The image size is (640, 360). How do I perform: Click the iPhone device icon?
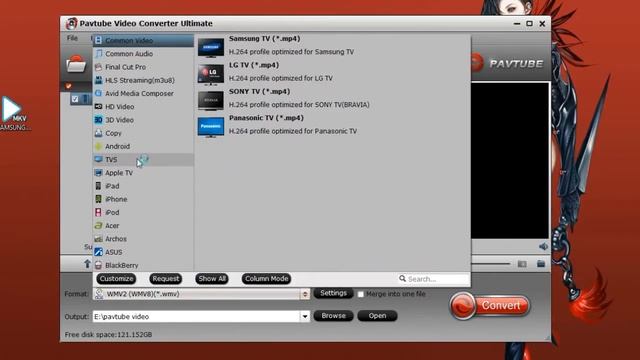[98, 199]
